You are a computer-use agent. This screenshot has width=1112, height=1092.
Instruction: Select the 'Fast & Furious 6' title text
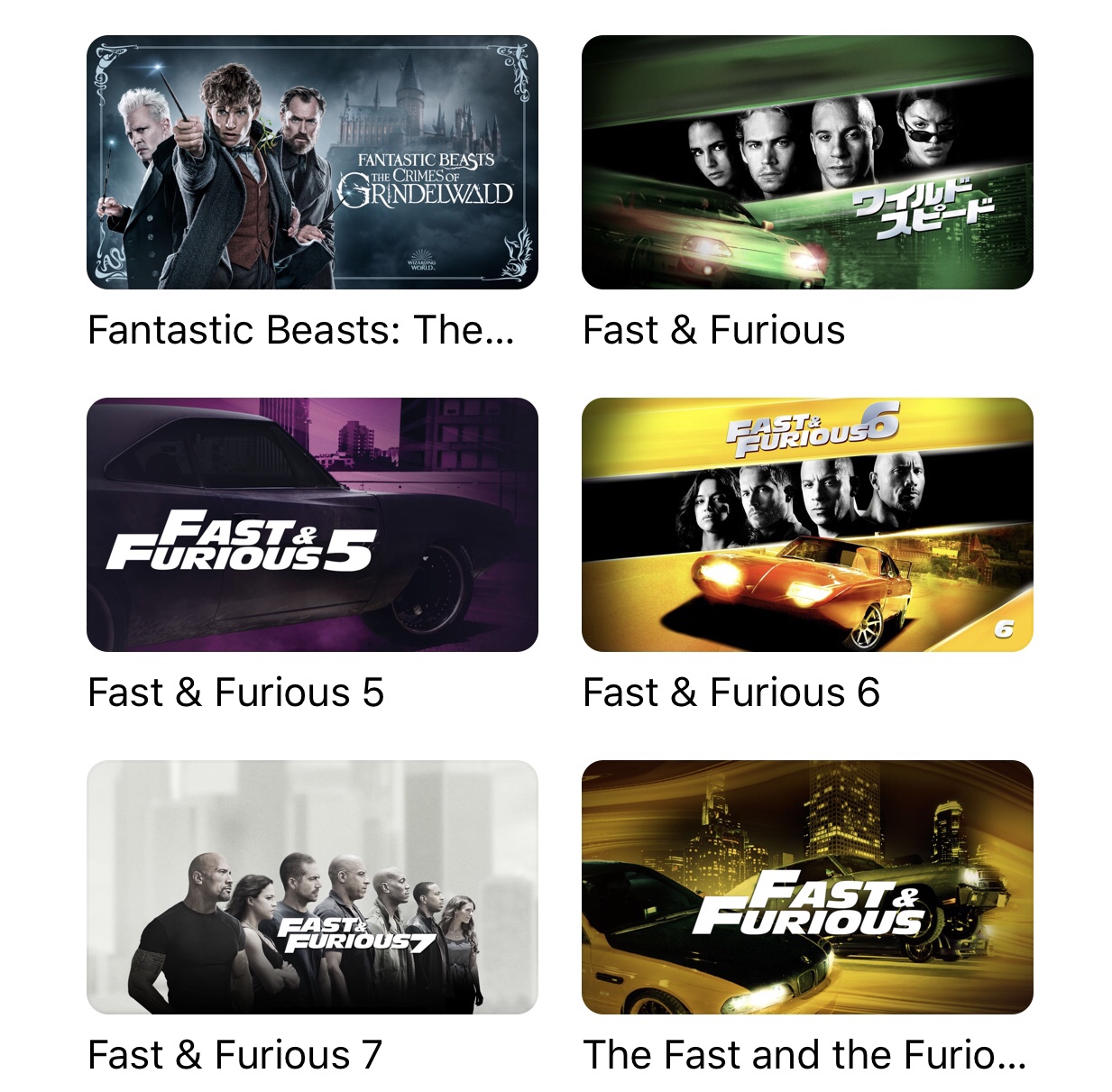(731, 693)
